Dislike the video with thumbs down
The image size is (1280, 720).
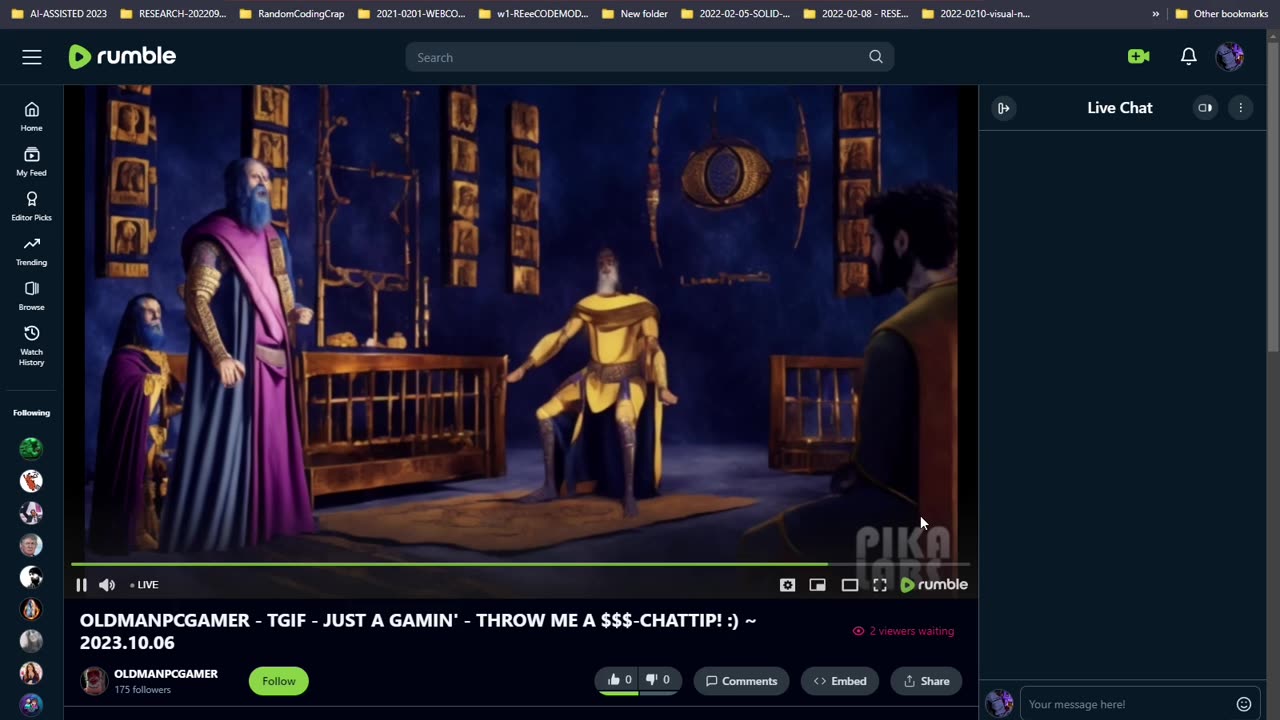click(658, 680)
